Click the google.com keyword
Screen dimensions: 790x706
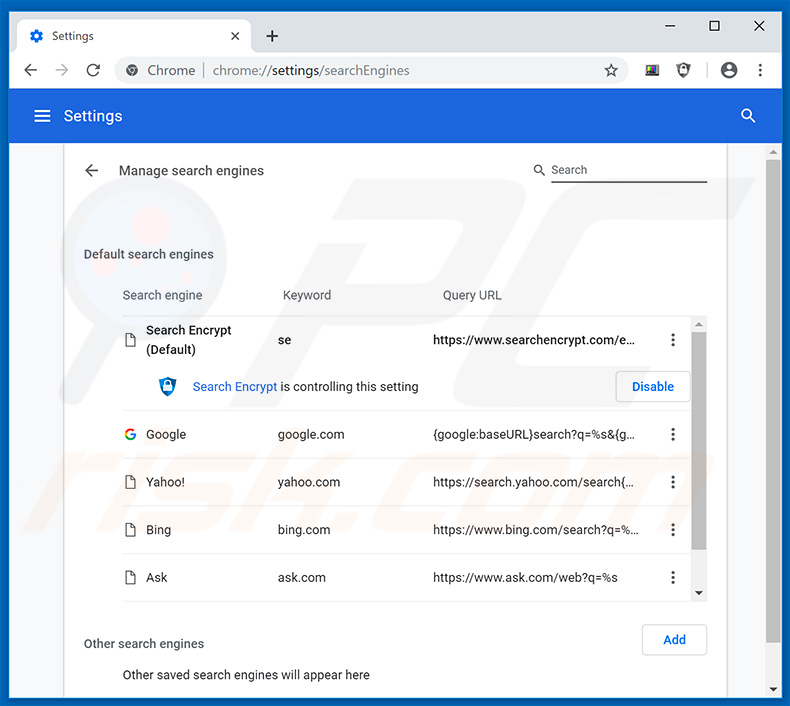pos(311,434)
